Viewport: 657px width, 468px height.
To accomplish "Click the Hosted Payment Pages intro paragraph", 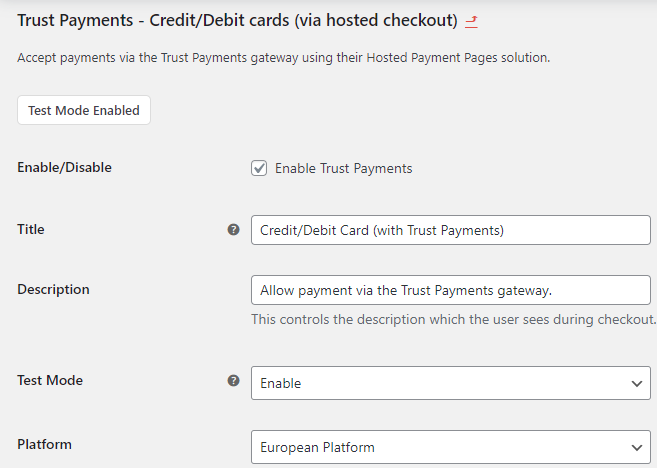I will (x=283, y=58).
